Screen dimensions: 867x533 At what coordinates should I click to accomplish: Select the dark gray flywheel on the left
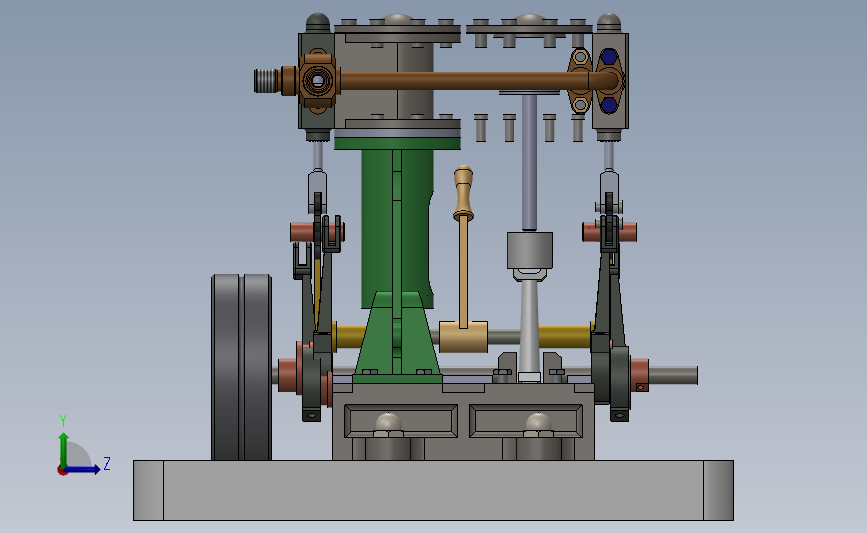241,367
